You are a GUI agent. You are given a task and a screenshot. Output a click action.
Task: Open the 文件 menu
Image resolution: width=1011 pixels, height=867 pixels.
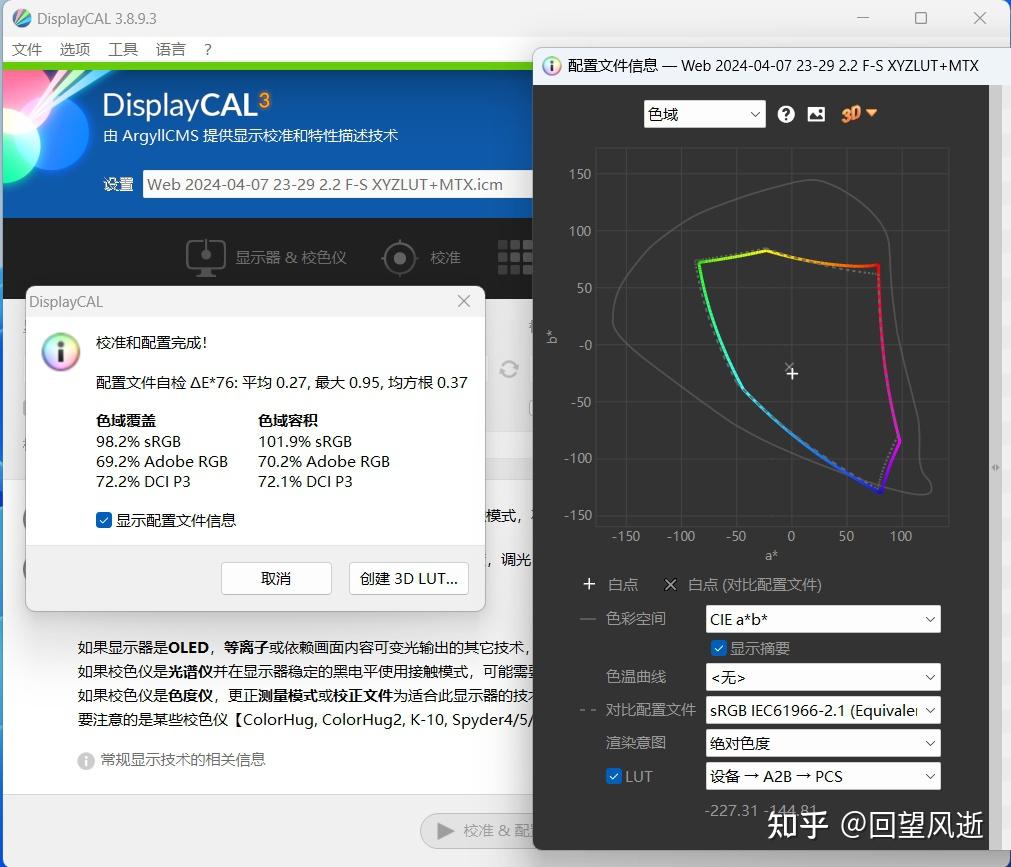point(27,50)
